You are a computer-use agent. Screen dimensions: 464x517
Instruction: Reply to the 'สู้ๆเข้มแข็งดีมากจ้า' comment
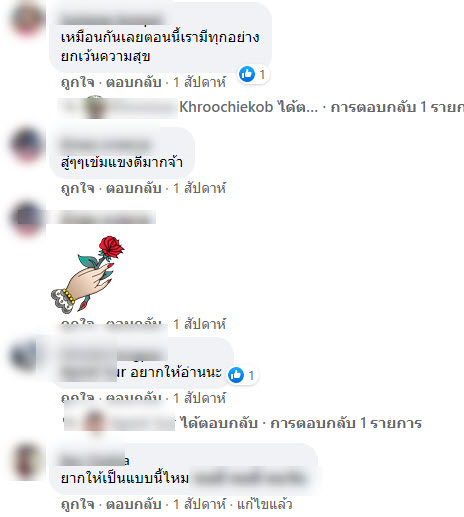pos(134,188)
